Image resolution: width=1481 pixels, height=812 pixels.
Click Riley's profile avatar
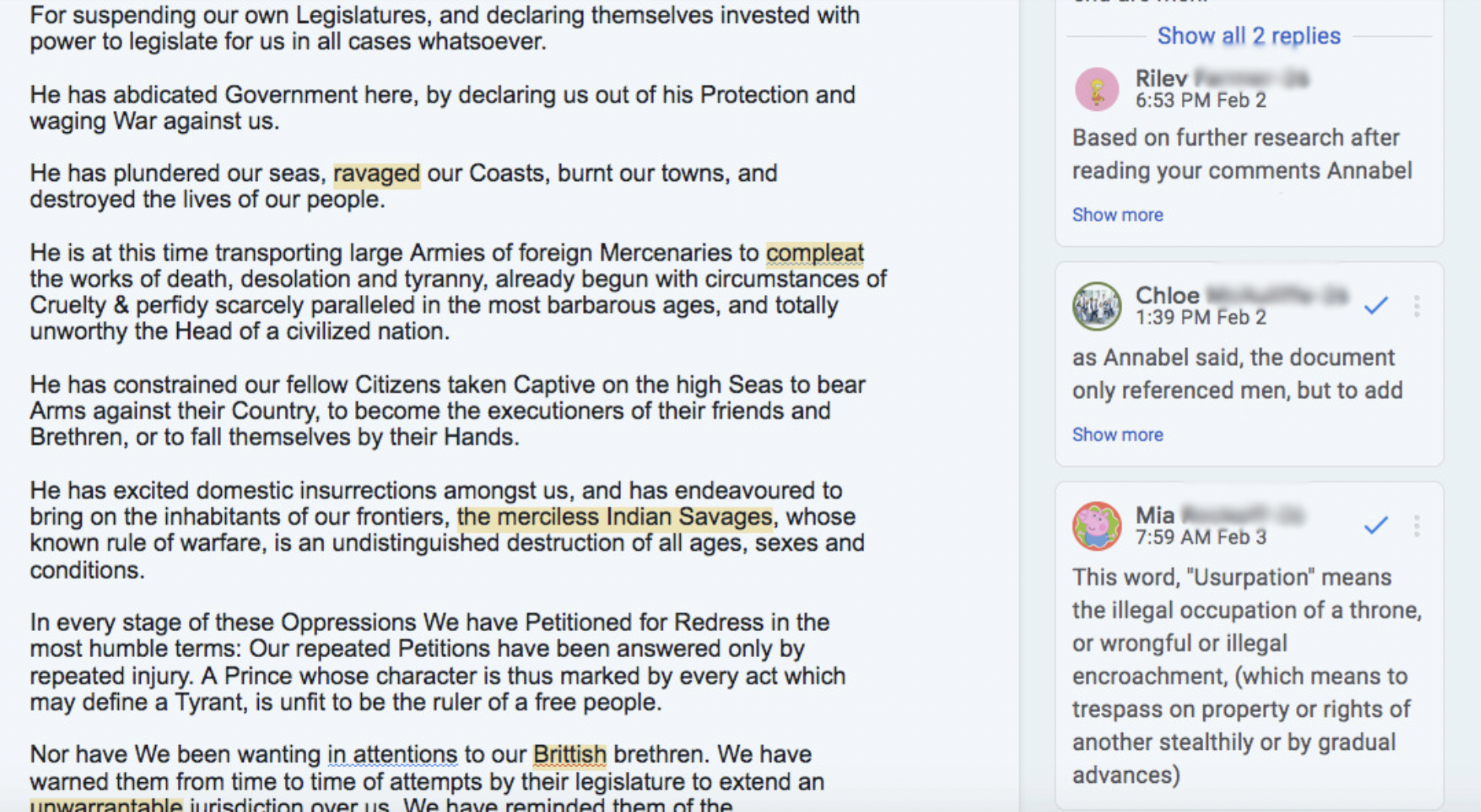(1097, 89)
